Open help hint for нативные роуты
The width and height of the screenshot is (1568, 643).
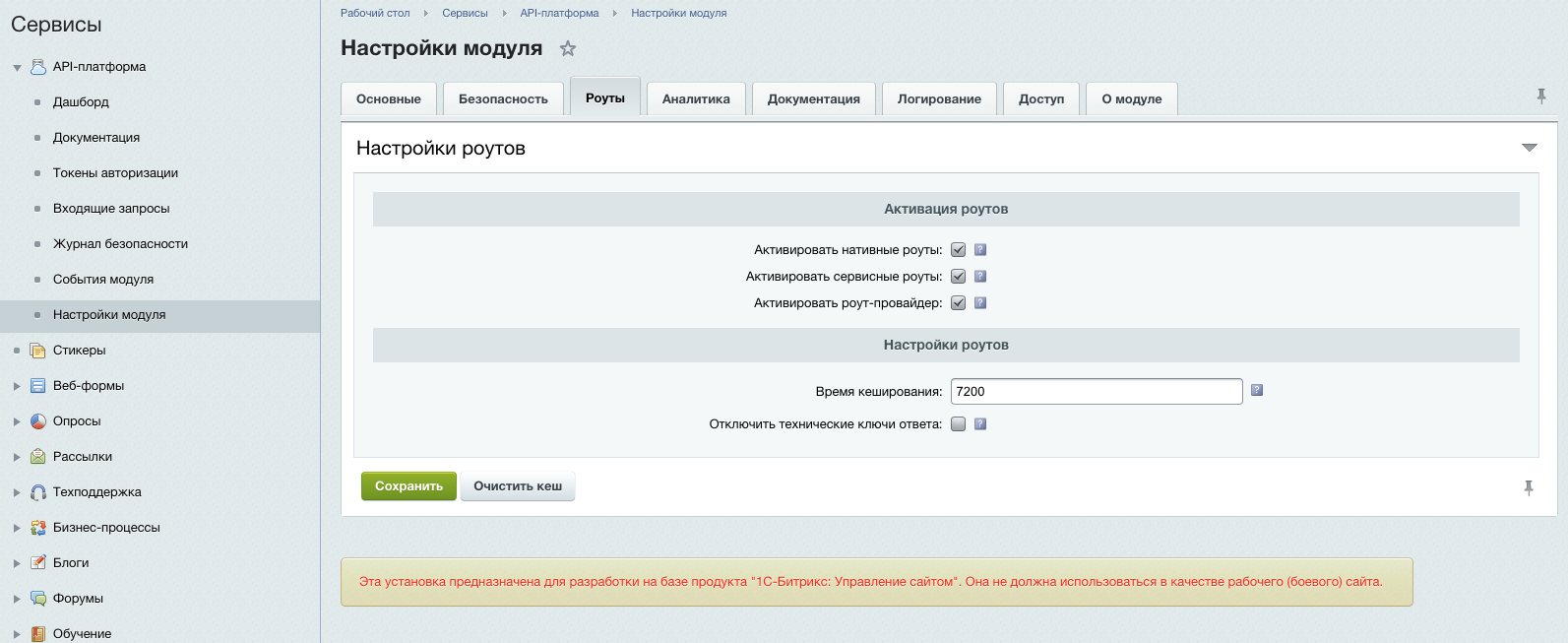980,250
